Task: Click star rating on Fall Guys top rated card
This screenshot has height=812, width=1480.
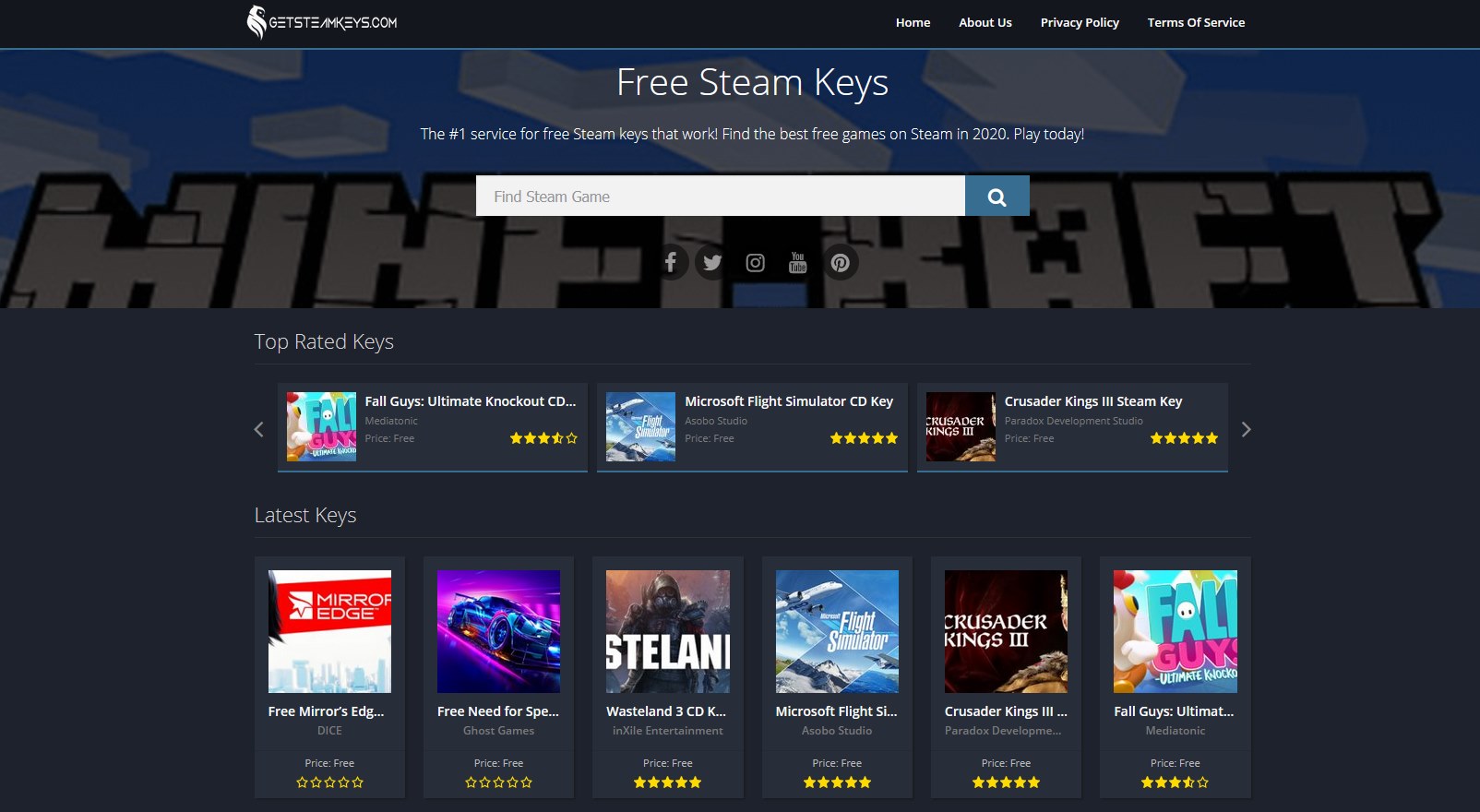Action: 543,438
